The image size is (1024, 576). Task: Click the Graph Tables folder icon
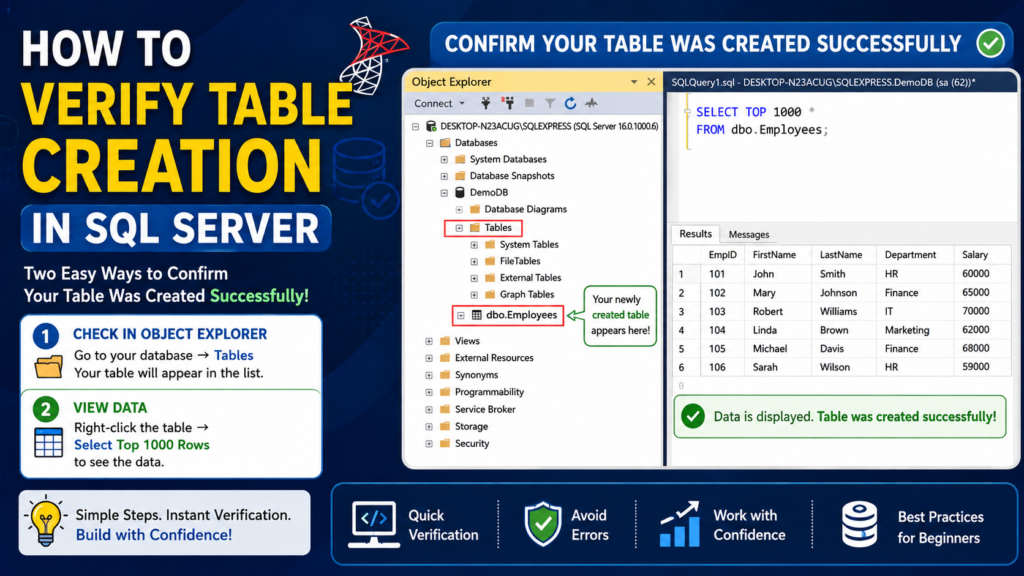click(490, 294)
